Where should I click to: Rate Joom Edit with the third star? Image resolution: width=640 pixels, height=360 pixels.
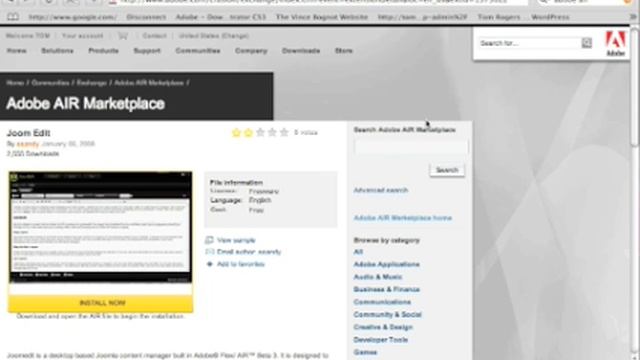click(260, 133)
